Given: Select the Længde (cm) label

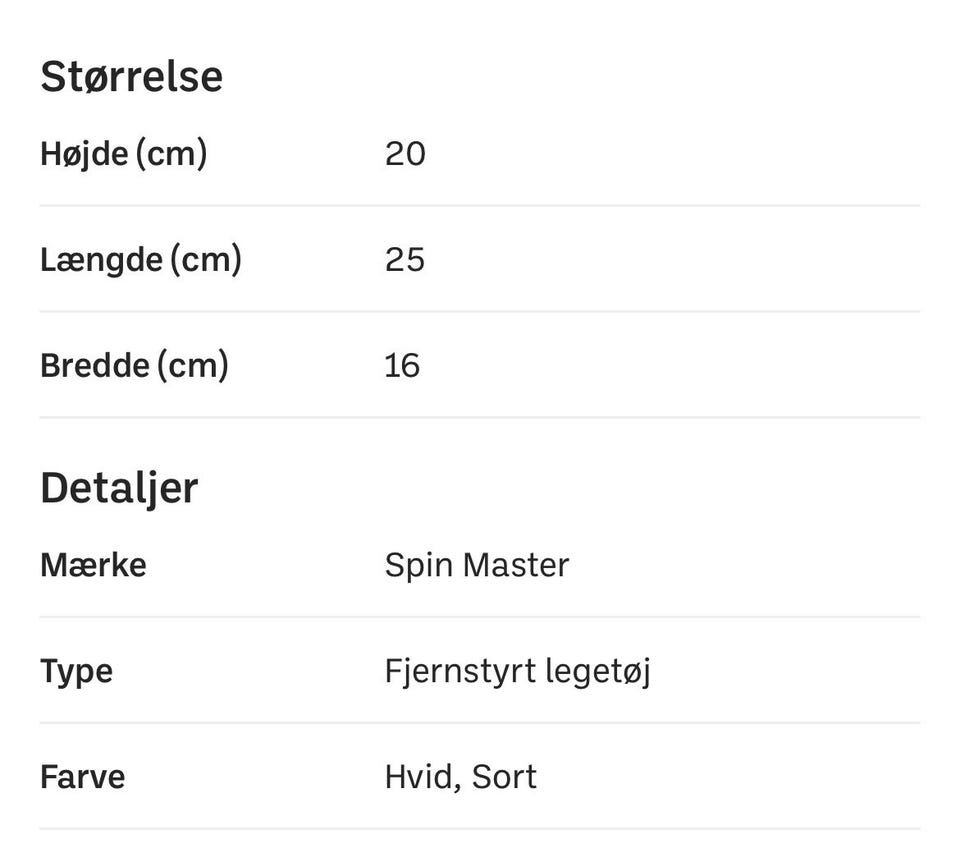Looking at the screenshot, I should 140,260.
